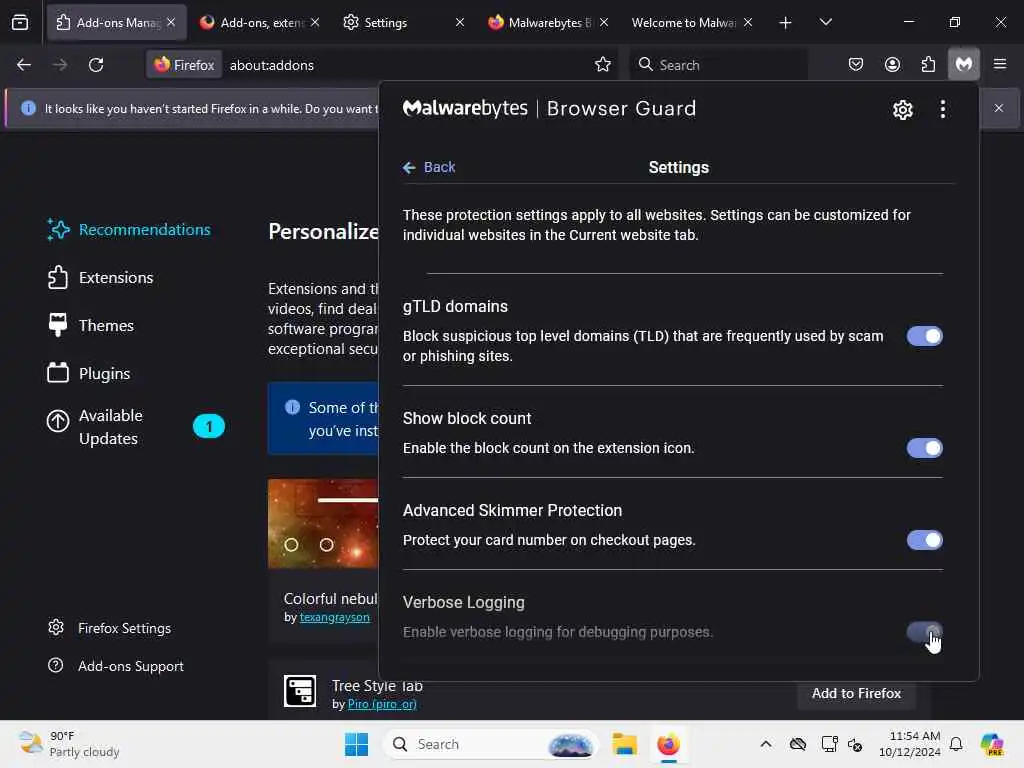The image size is (1024, 768).
Task: Click Malwarebytes extension toolbar icon
Action: tap(964, 64)
